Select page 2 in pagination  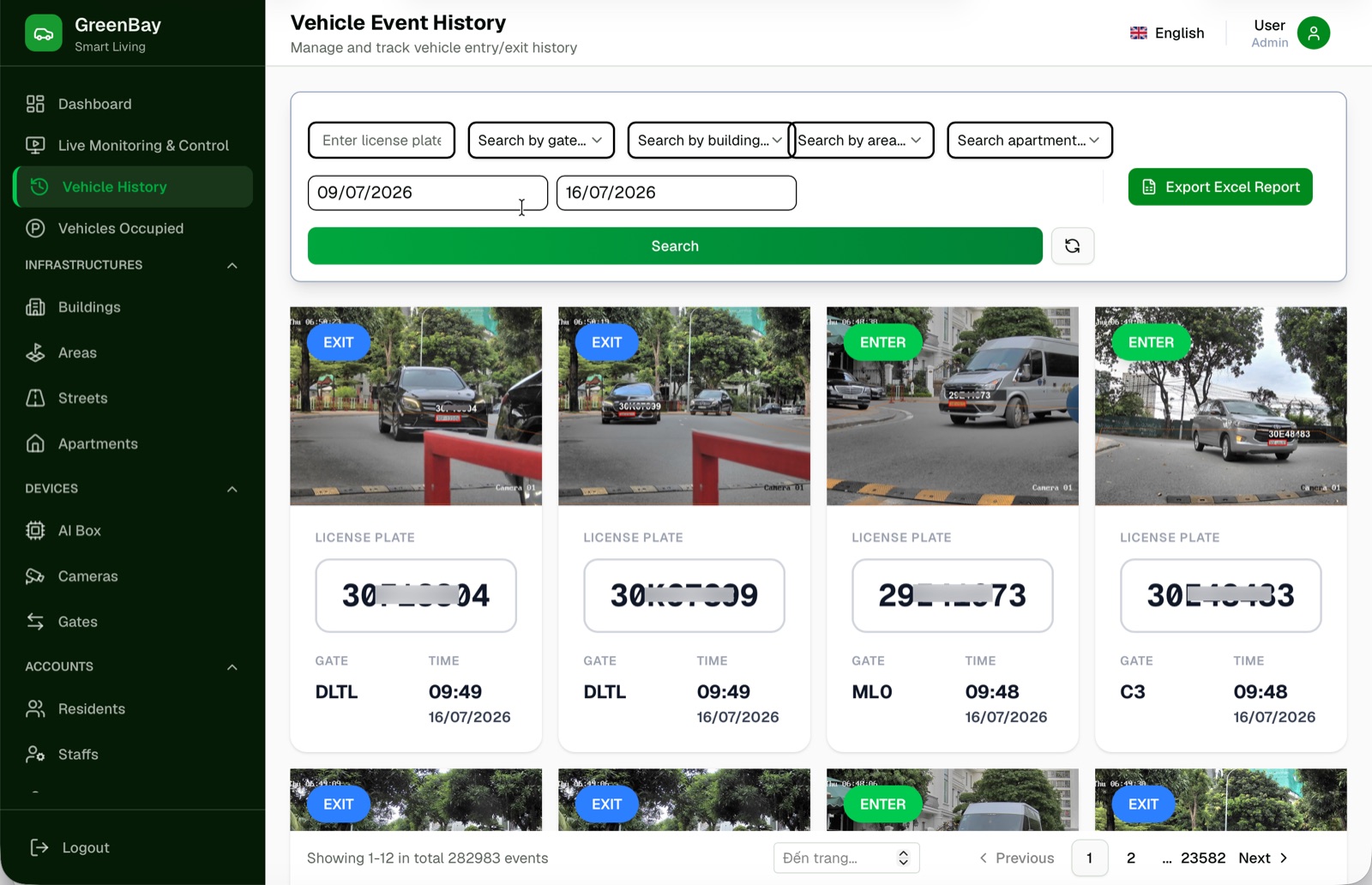pyautogui.click(x=1131, y=858)
